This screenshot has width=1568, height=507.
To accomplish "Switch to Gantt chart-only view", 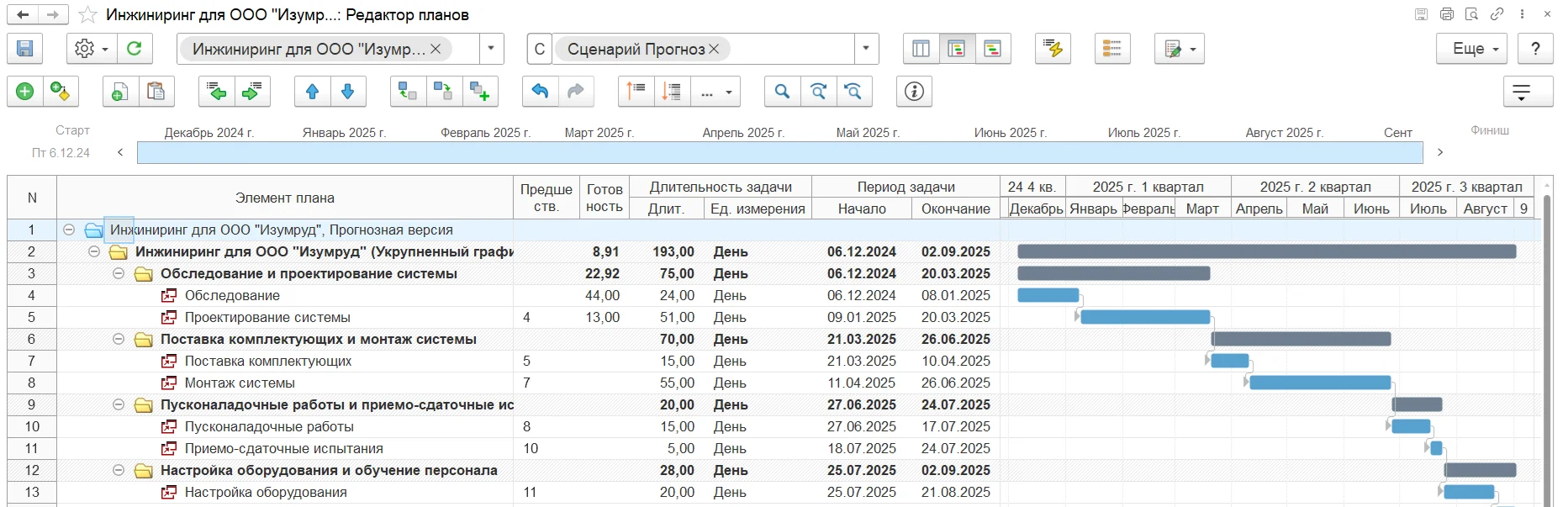I will (x=992, y=49).
